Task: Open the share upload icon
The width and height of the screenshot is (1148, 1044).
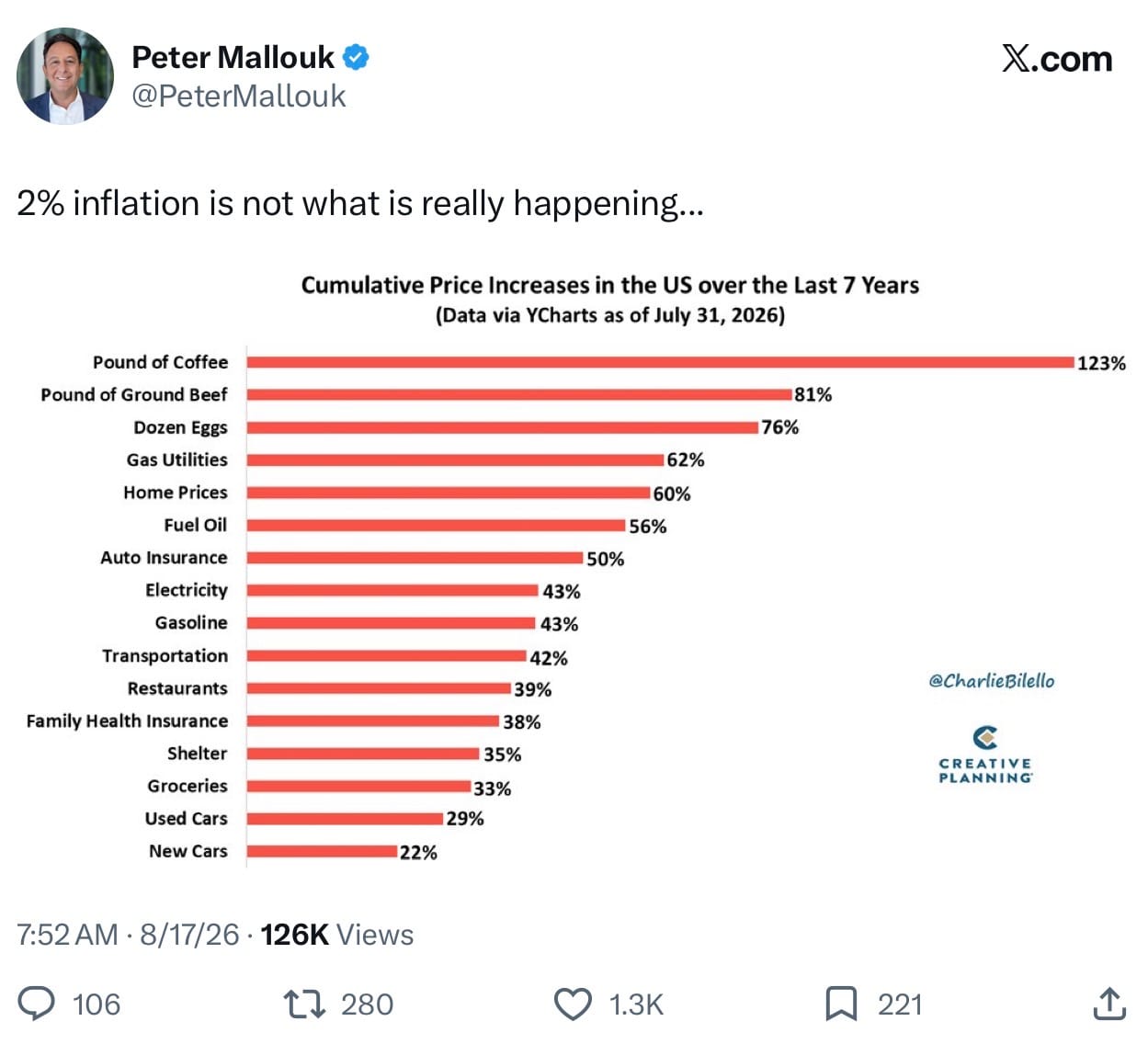Action: 1109,1004
